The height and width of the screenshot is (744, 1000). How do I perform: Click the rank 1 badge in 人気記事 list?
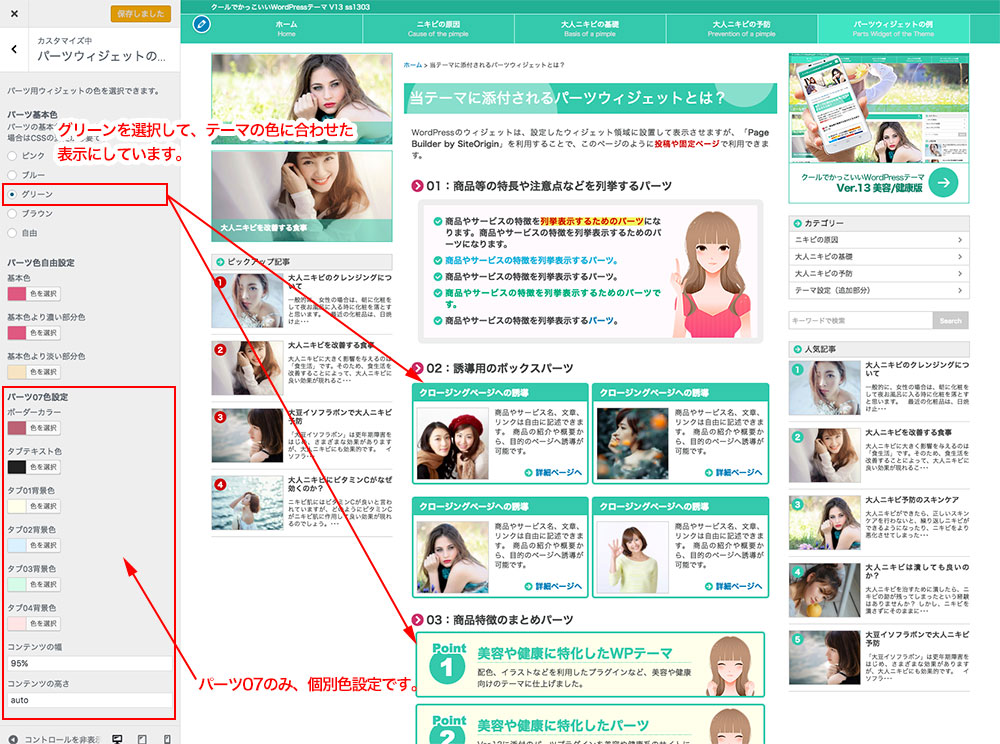(797, 369)
